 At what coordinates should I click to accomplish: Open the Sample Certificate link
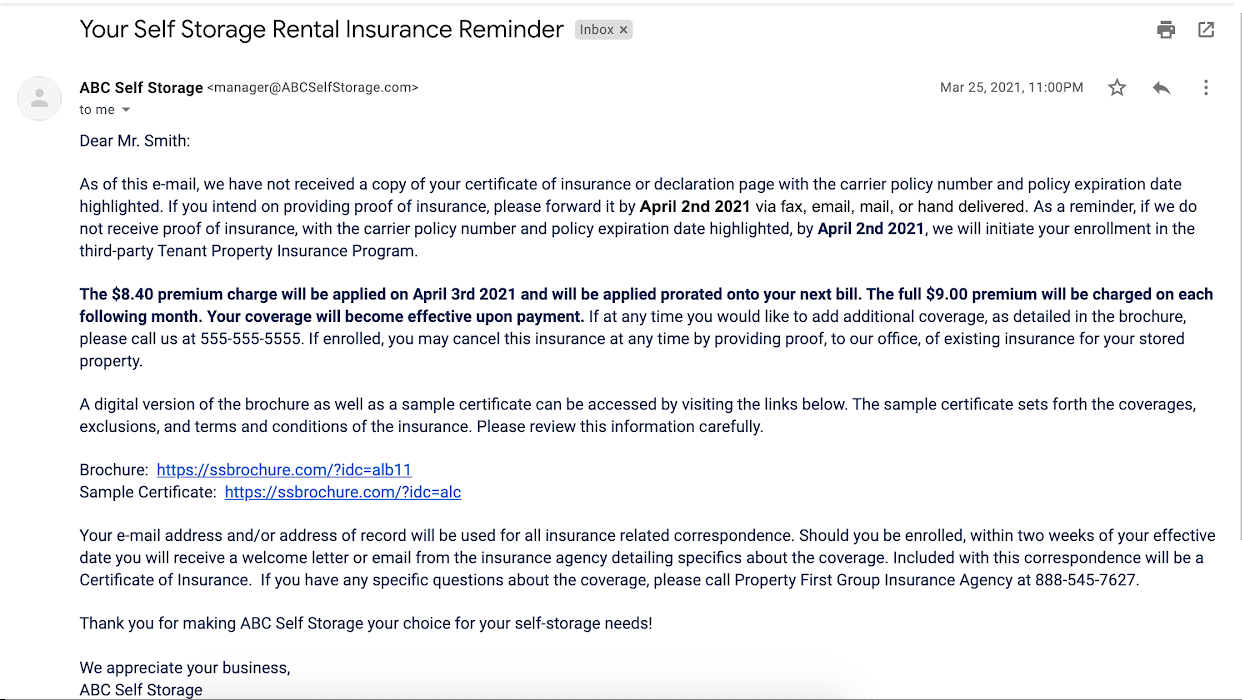[343, 492]
